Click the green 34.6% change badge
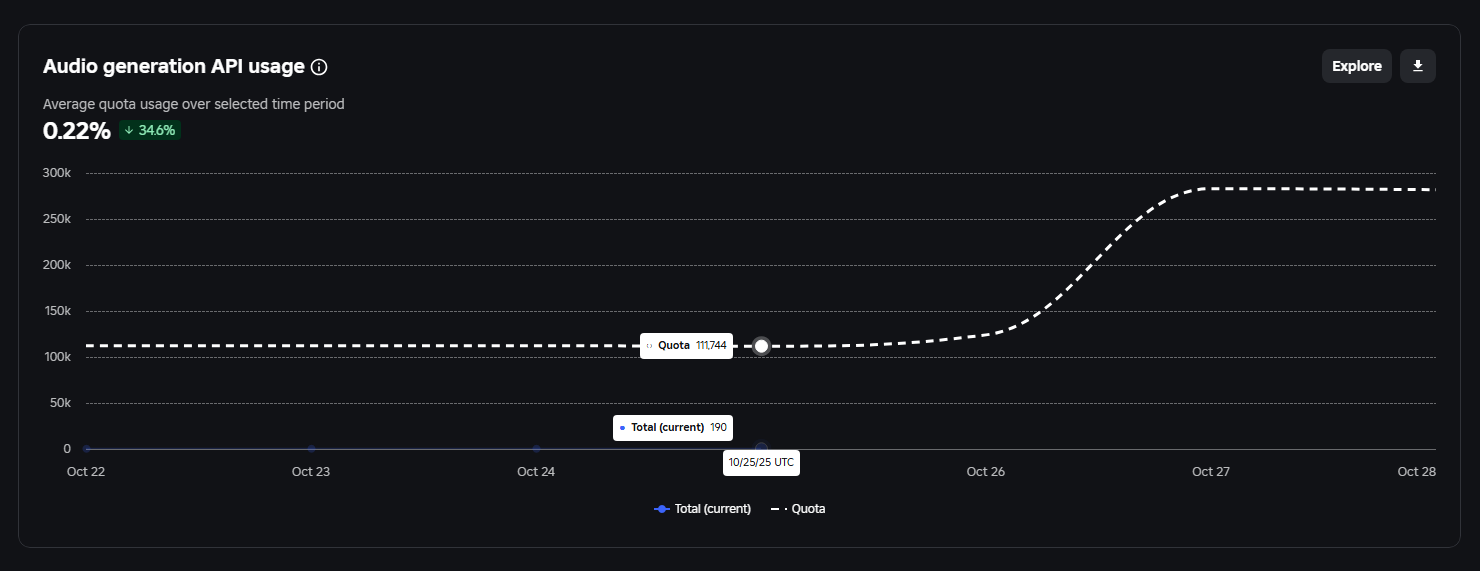The width and height of the screenshot is (1480, 571). (x=150, y=130)
